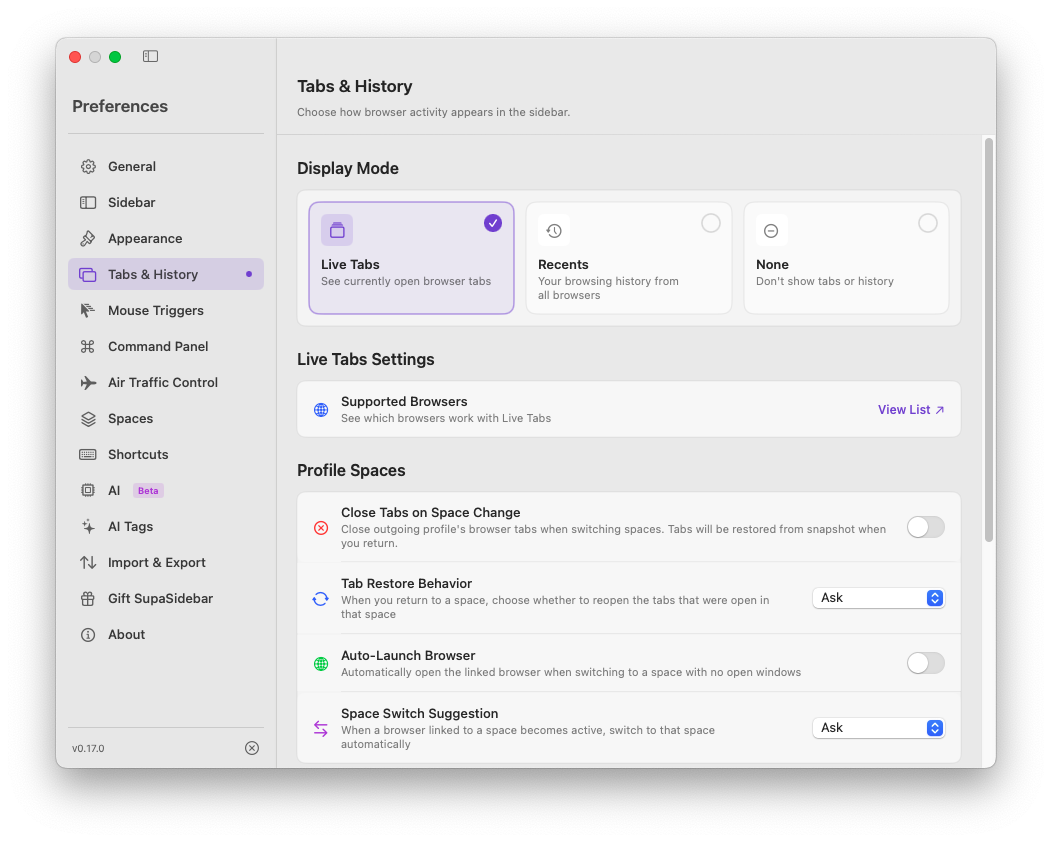1052x842 pixels.
Task: Click the Air Traffic Control airplane icon
Action: tap(88, 383)
